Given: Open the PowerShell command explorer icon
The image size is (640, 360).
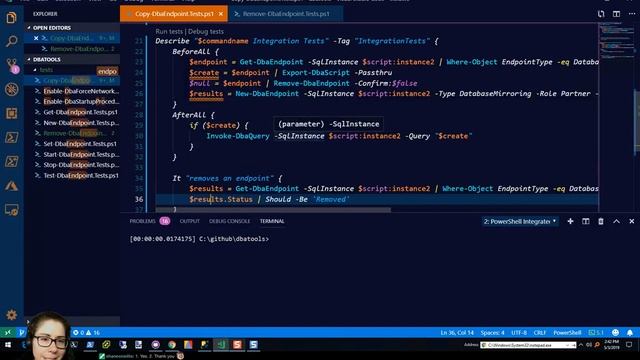Looking at the screenshot, I should pyautogui.click(x=11, y=137).
